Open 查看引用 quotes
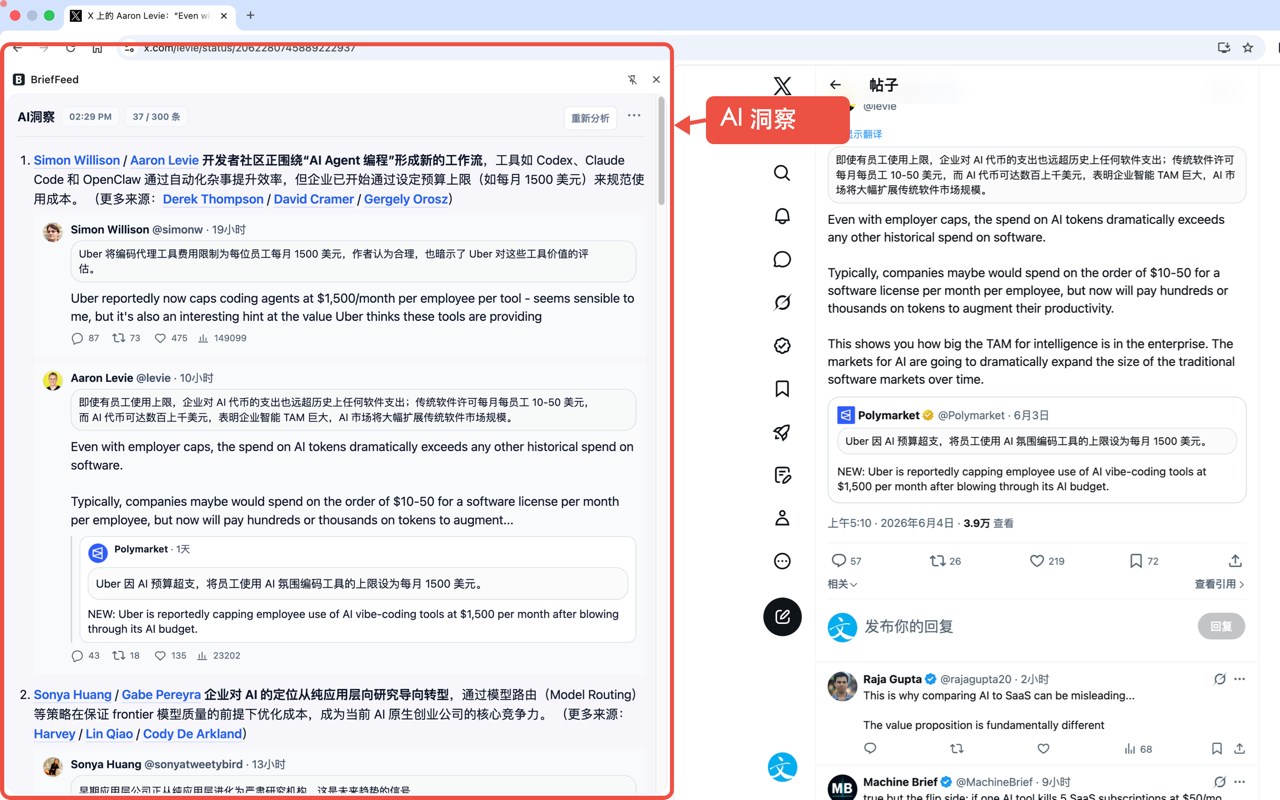The image size is (1280, 800). [1219, 584]
